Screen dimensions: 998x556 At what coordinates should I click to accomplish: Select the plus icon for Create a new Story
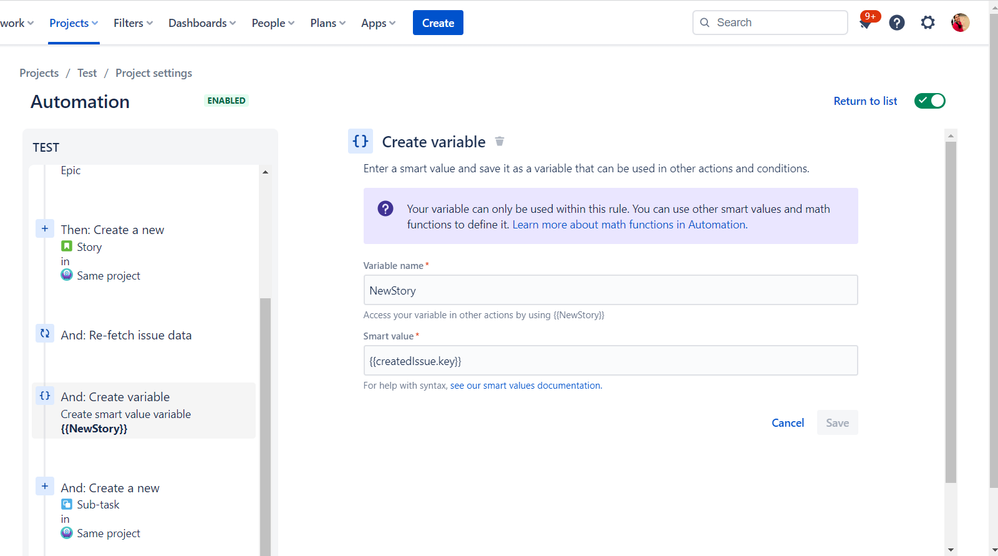(45, 228)
